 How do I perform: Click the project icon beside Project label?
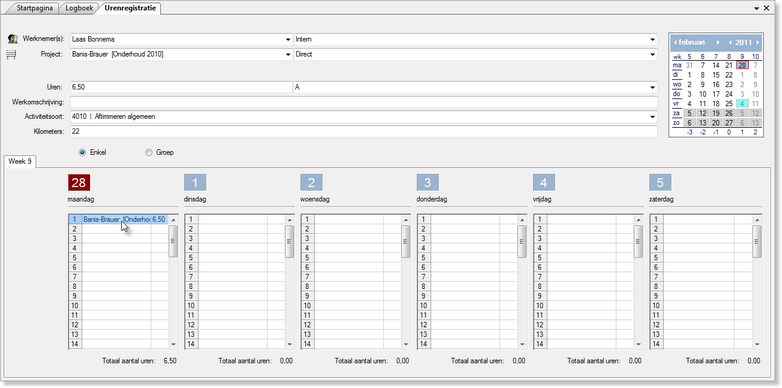click(11, 55)
